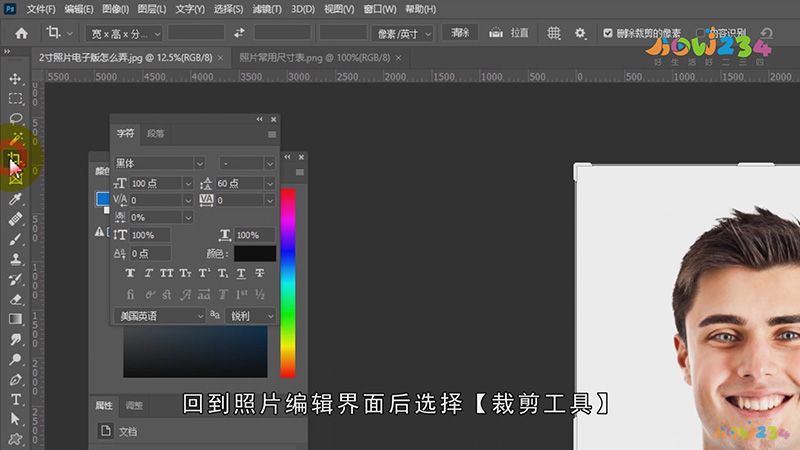This screenshot has height=450, width=800.
Task: Click the vertical scale 100% field
Action: click(149, 235)
